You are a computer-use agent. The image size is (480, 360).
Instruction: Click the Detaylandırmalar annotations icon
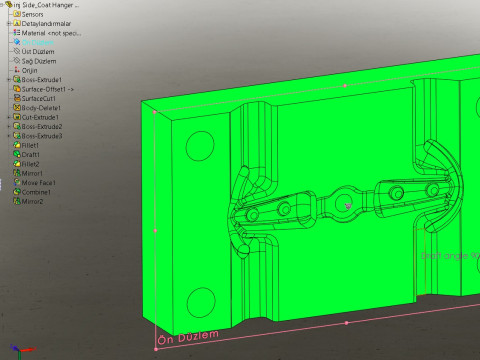pos(17,23)
